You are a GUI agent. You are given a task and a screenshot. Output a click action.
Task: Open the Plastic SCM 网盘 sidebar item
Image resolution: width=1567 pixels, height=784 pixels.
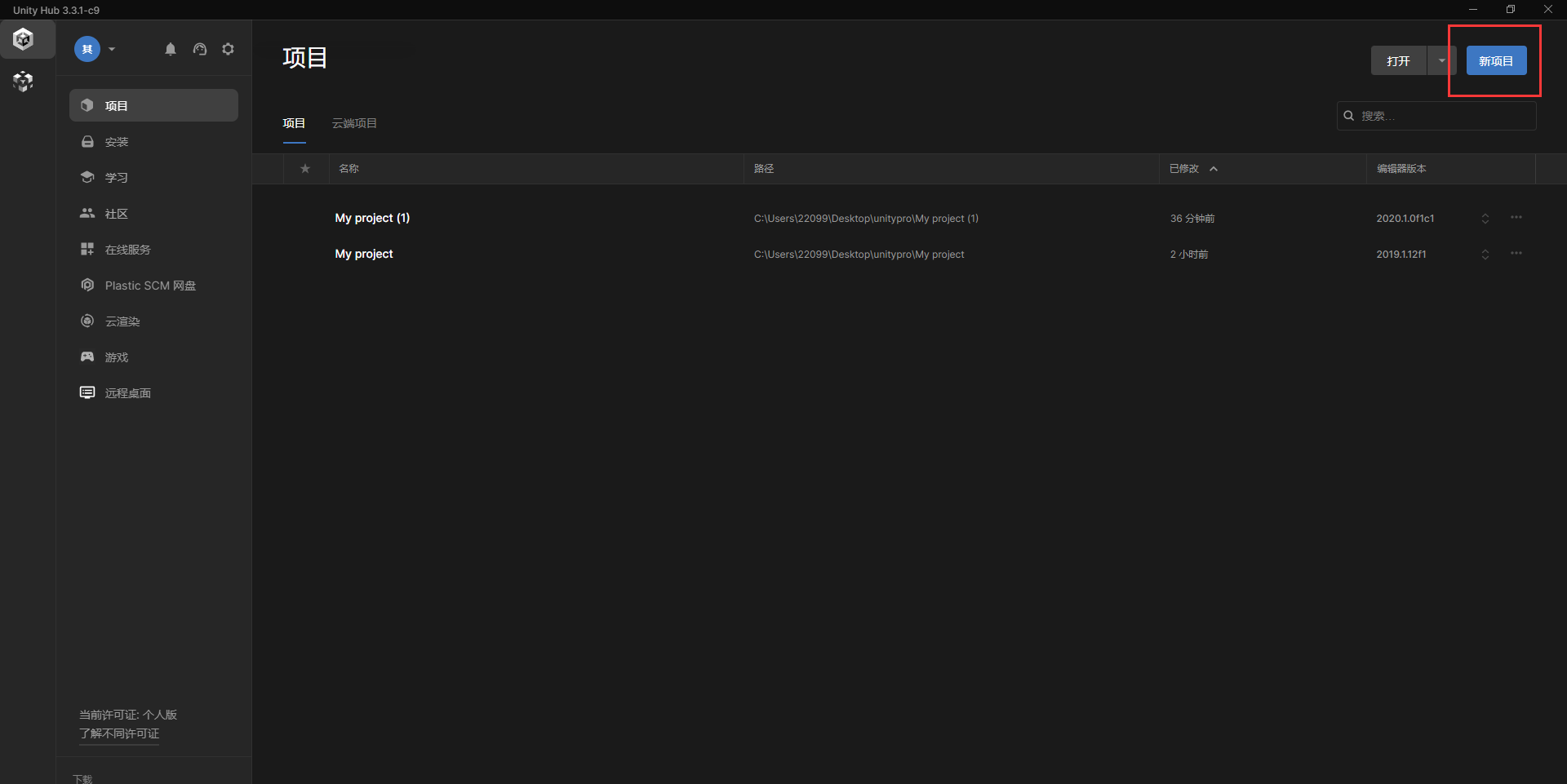[150, 286]
